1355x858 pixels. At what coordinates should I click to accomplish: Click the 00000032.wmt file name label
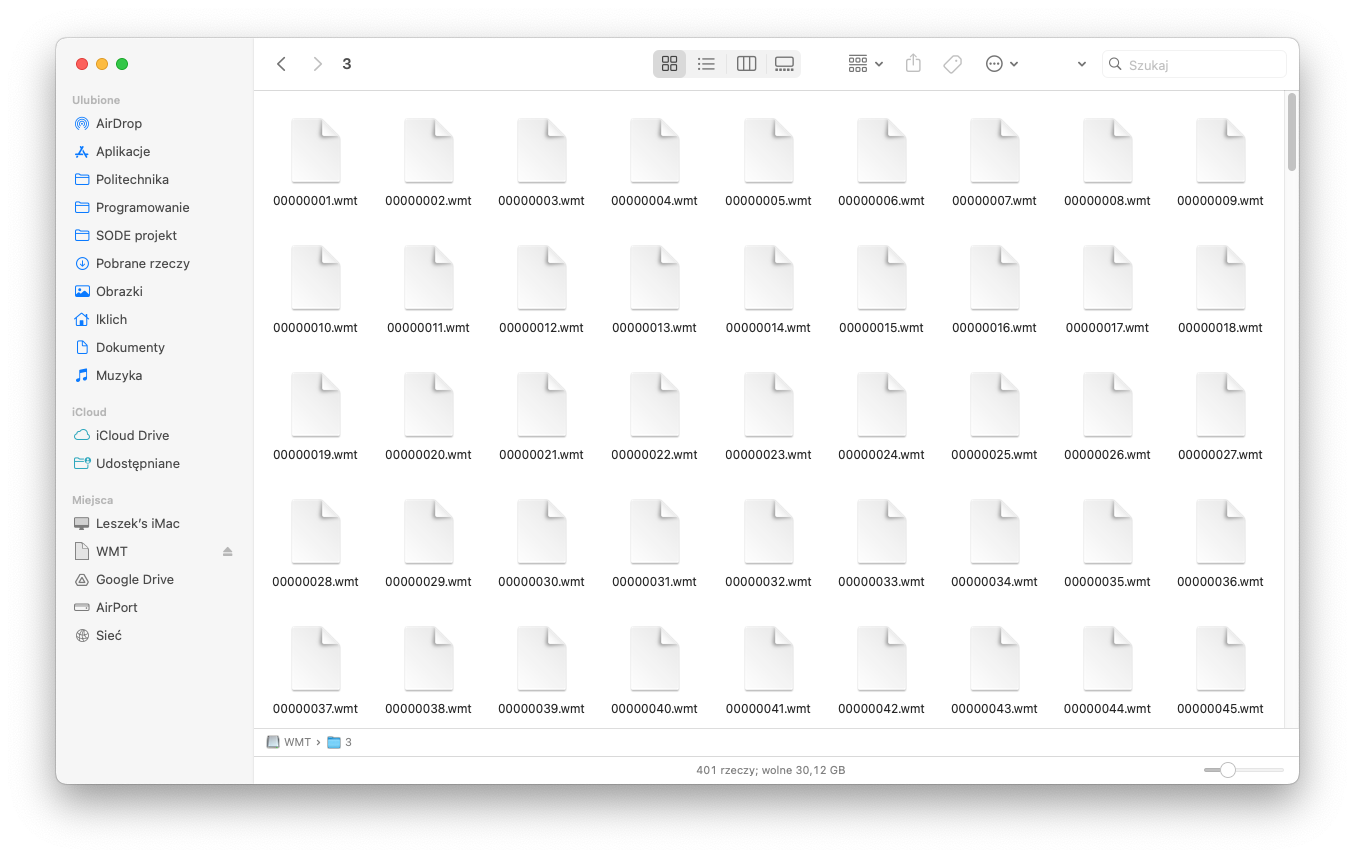768,582
